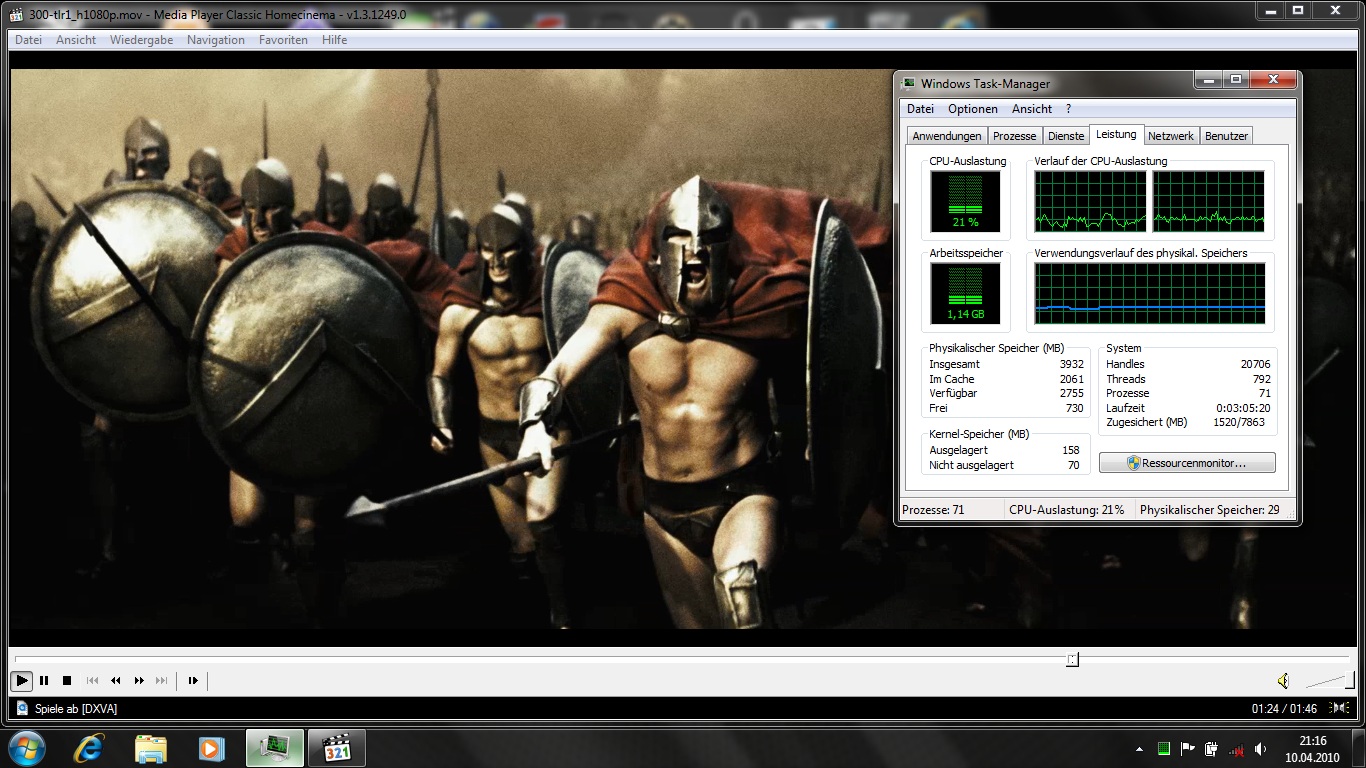Switch to the Dienste tab
1366x768 pixels.
point(1066,136)
